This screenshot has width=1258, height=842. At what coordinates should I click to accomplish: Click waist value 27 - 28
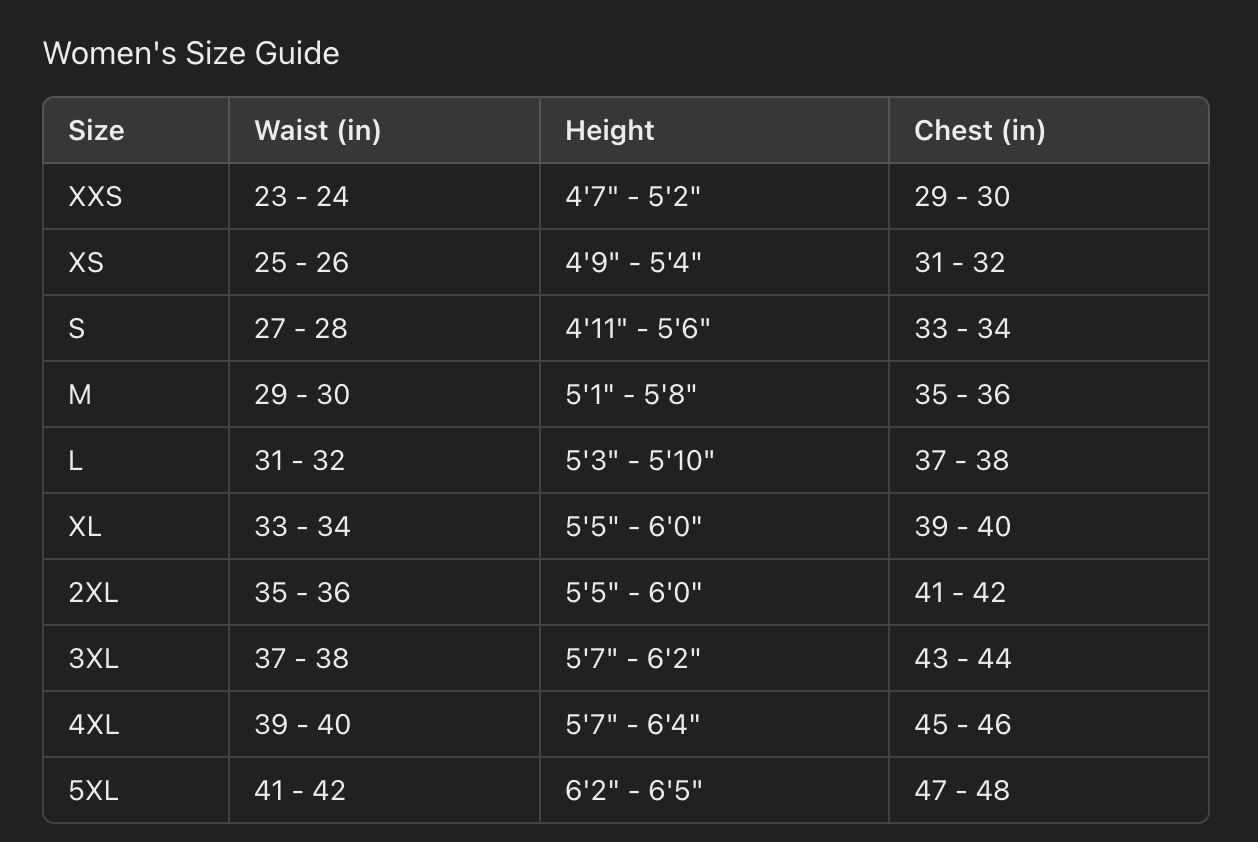301,328
